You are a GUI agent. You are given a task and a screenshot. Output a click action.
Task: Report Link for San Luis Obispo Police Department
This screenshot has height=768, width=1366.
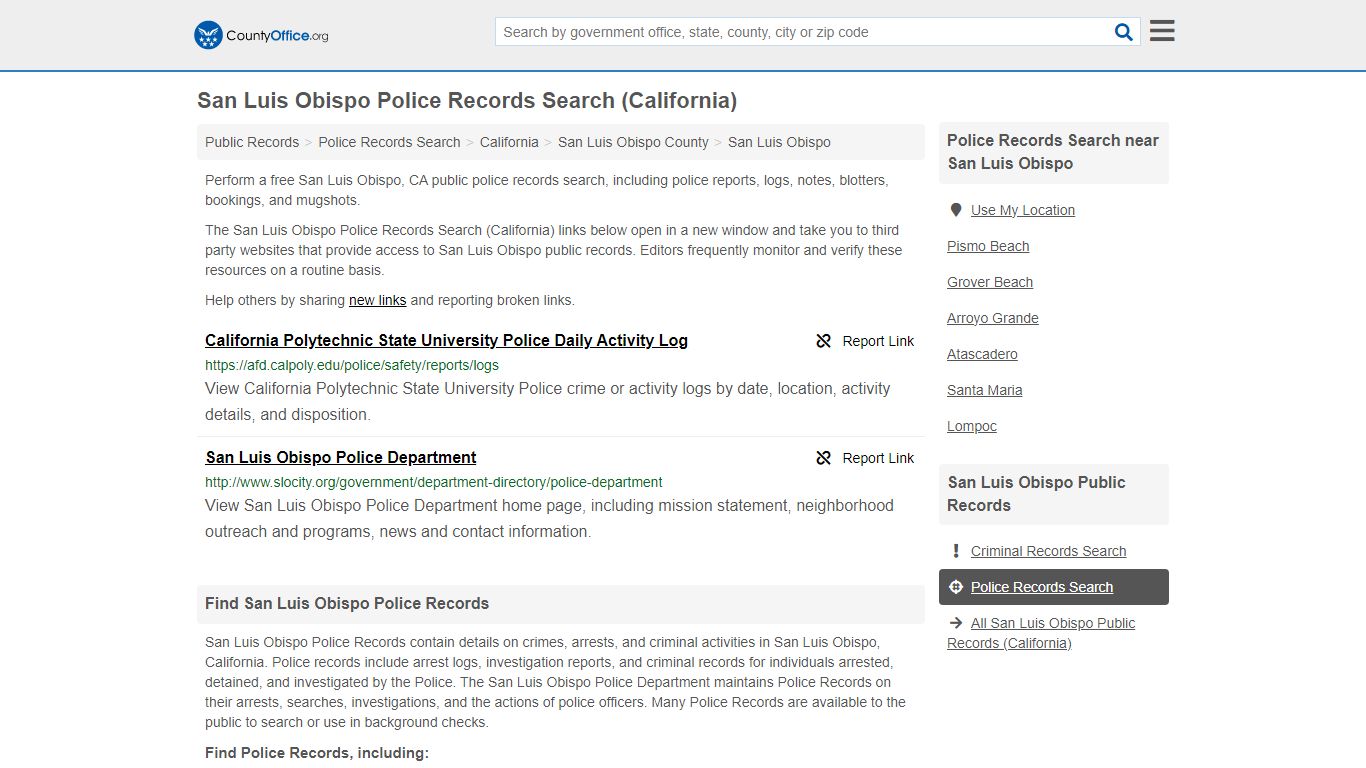pyautogui.click(x=865, y=458)
